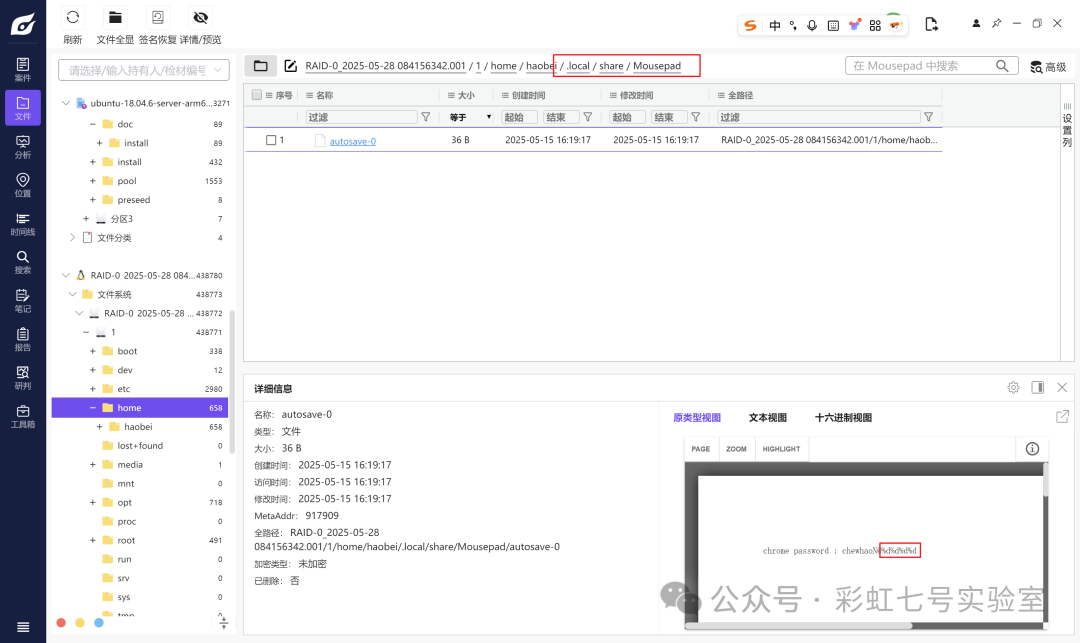Click the export document icon in title bar
The height and width of the screenshot is (643, 1080).
931,25
